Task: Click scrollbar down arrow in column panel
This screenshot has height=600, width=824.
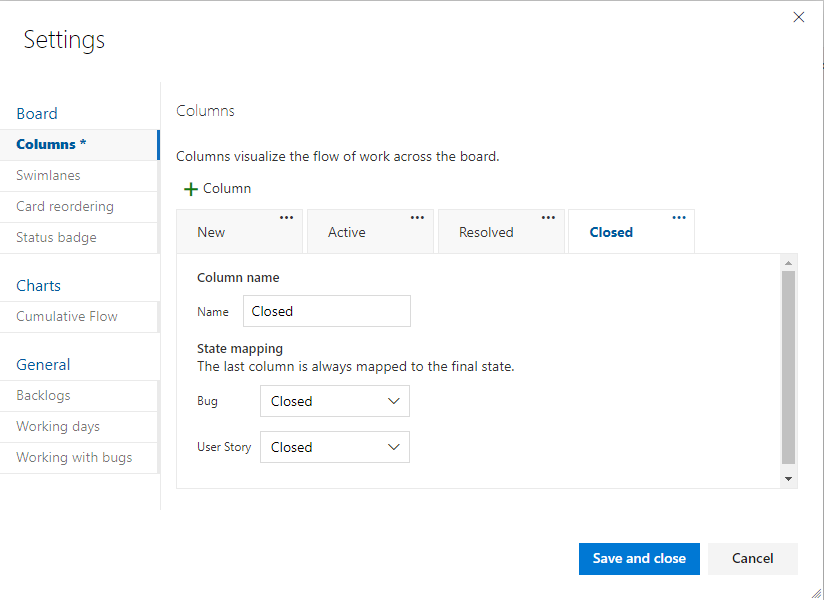Action: [x=788, y=479]
